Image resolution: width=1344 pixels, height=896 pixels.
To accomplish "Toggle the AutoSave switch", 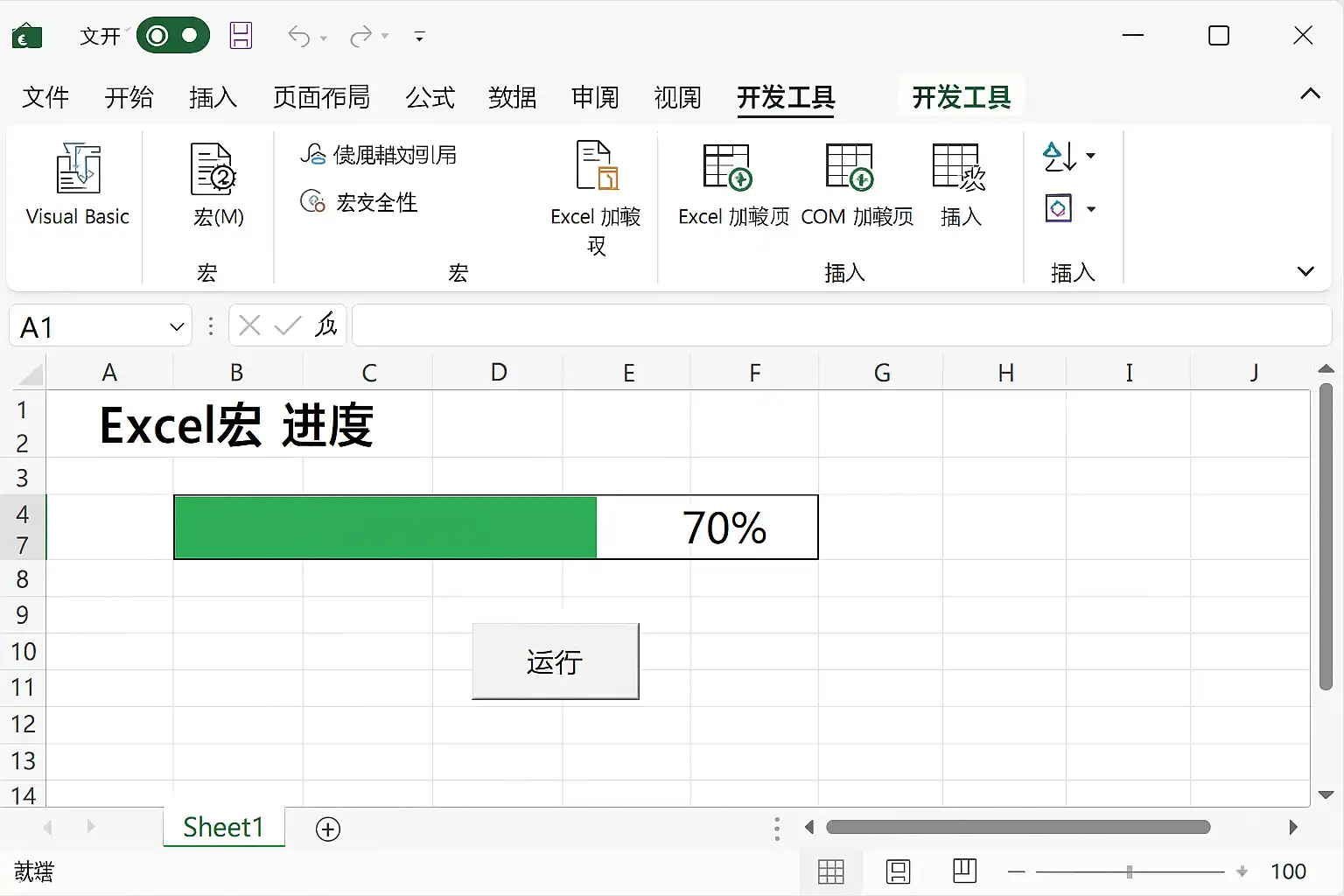I will [x=173, y=36].
